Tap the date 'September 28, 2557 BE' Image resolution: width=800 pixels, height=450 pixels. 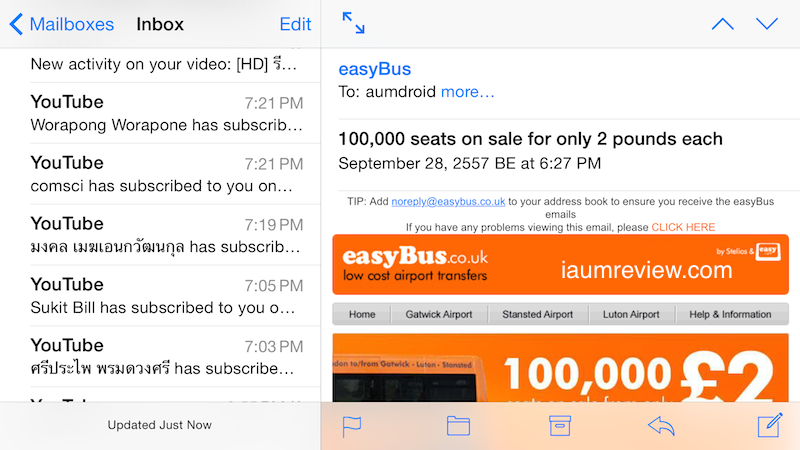(469, 163)
